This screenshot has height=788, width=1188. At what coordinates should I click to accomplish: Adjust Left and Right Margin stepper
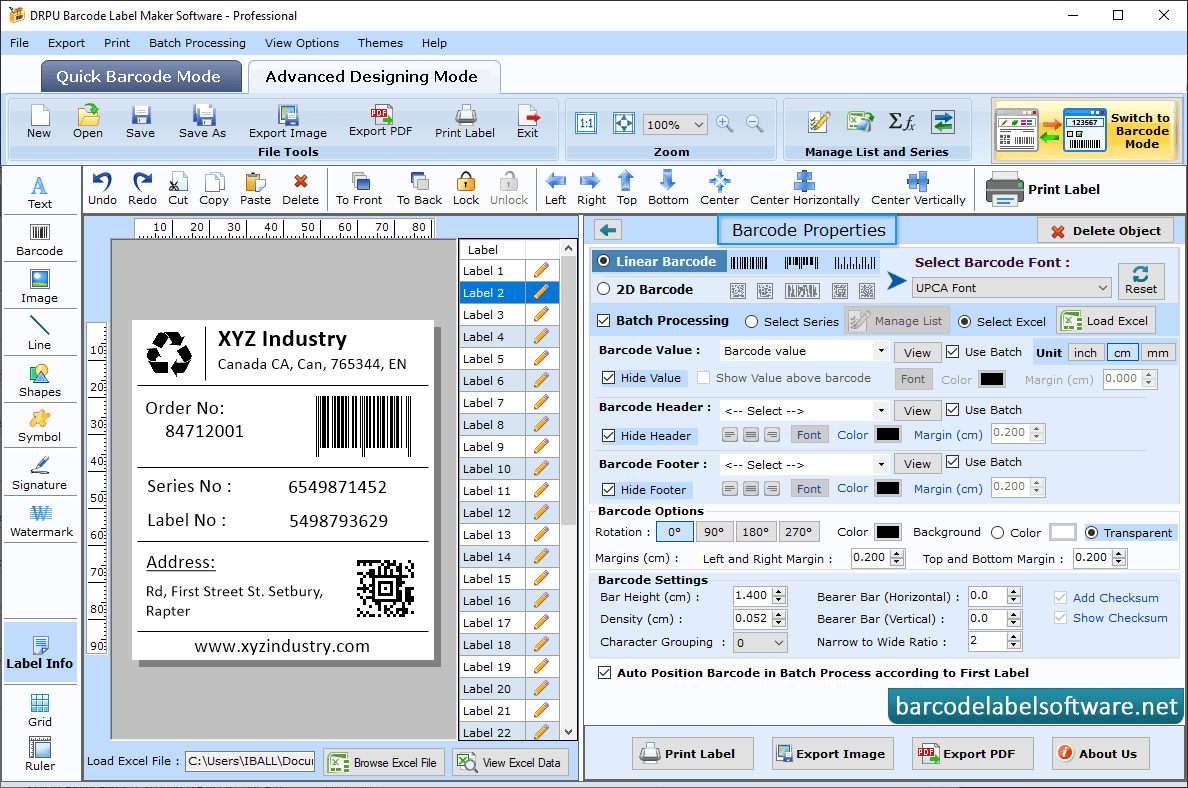[x=898, y=558]
